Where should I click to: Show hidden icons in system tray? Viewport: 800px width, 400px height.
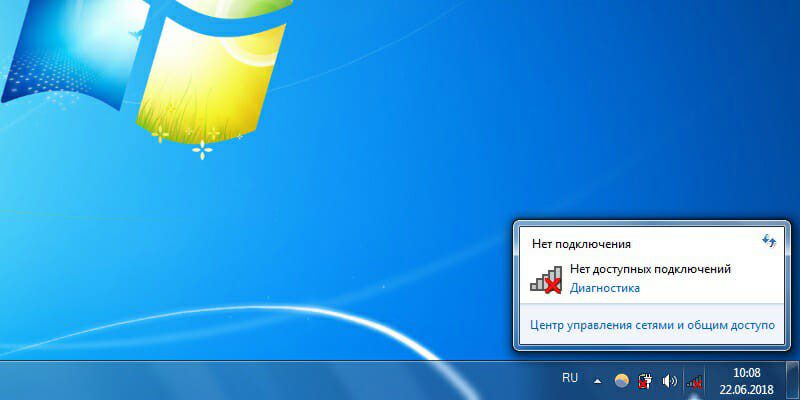(597, 381)
